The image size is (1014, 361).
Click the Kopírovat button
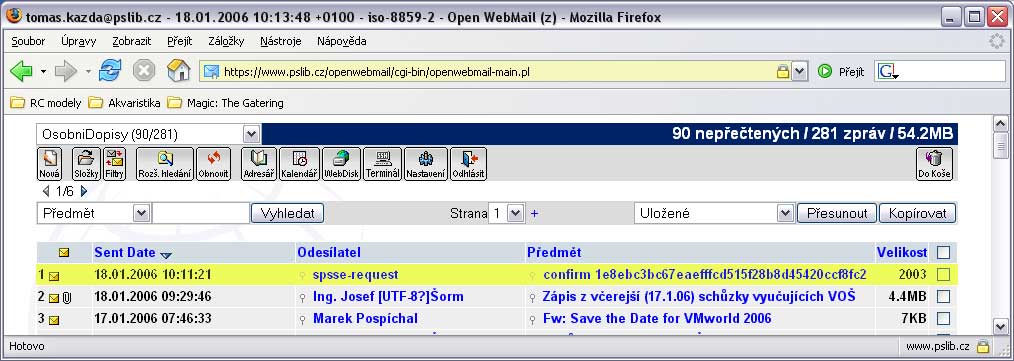[917, 213]
